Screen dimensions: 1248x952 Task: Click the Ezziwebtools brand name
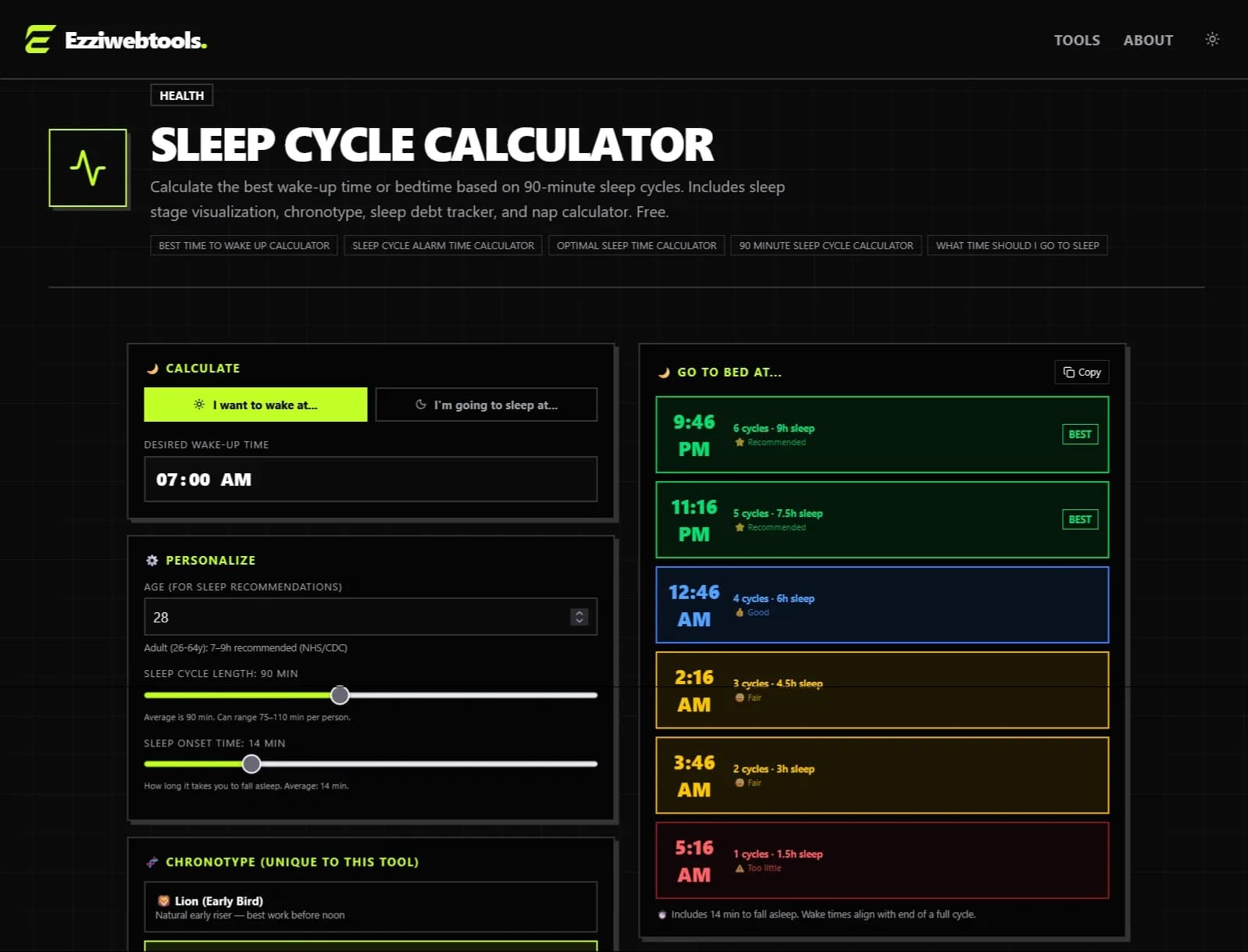(x=136, y=40)
